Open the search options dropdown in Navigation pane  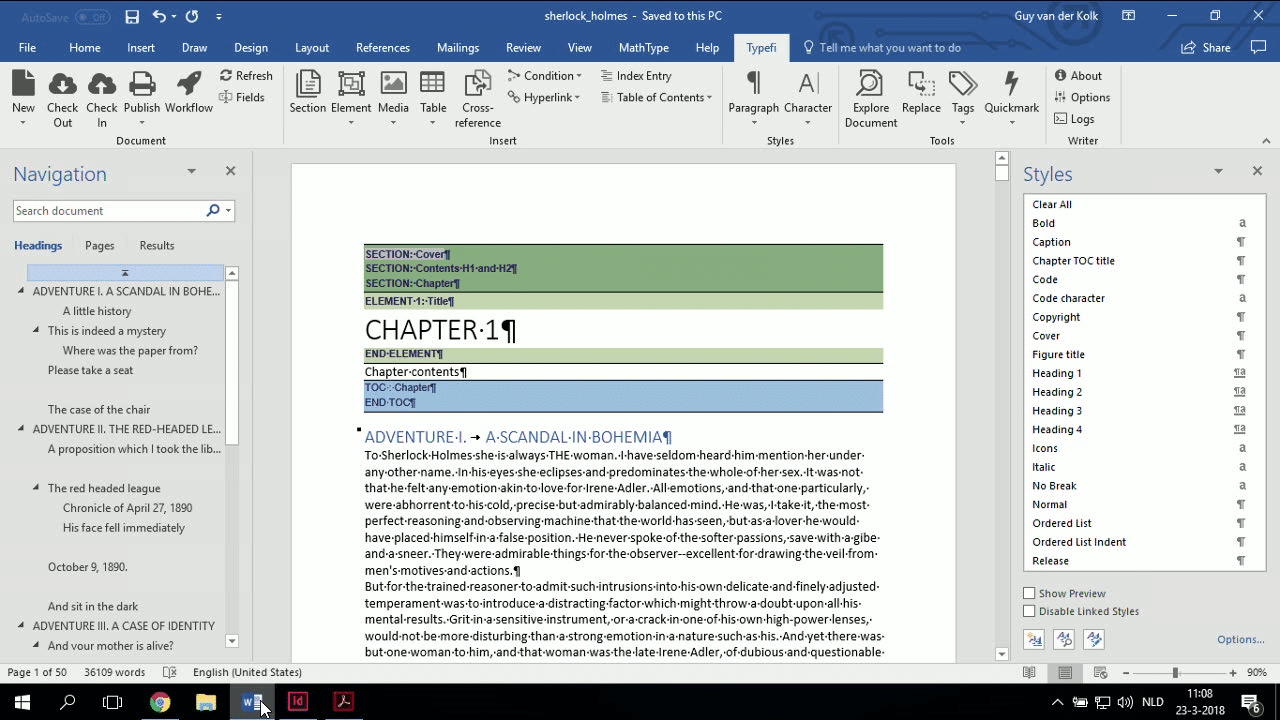pos(229,211)
